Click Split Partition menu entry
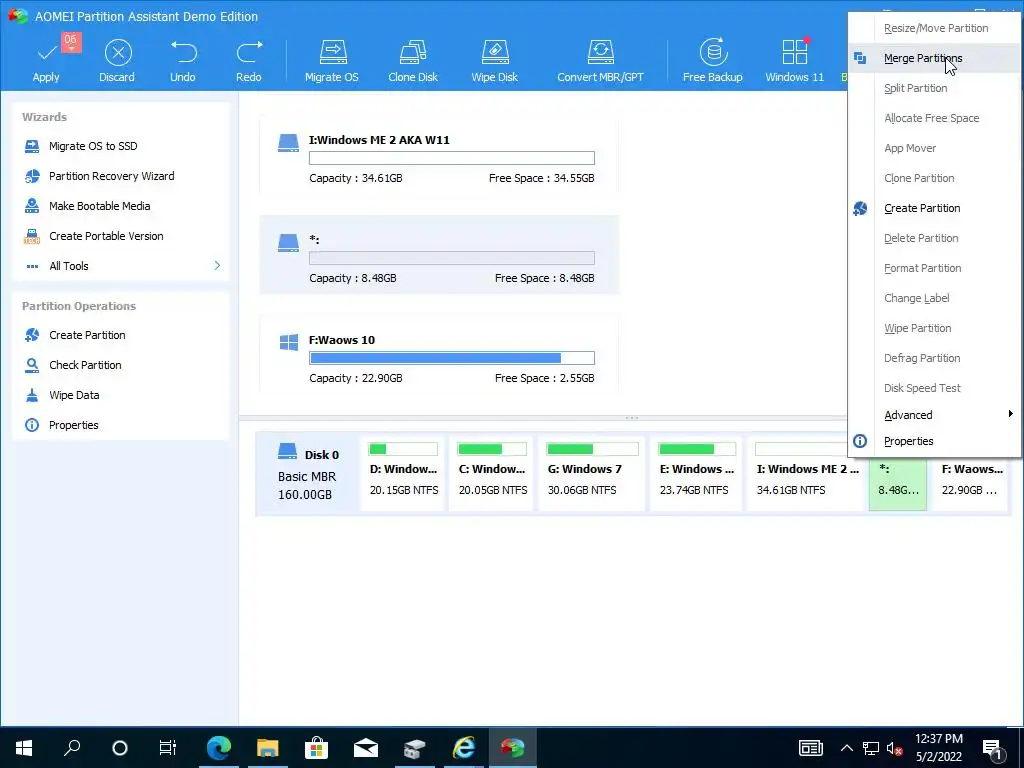The height and width of the screenshot is (768, 1024). (934, 88)
